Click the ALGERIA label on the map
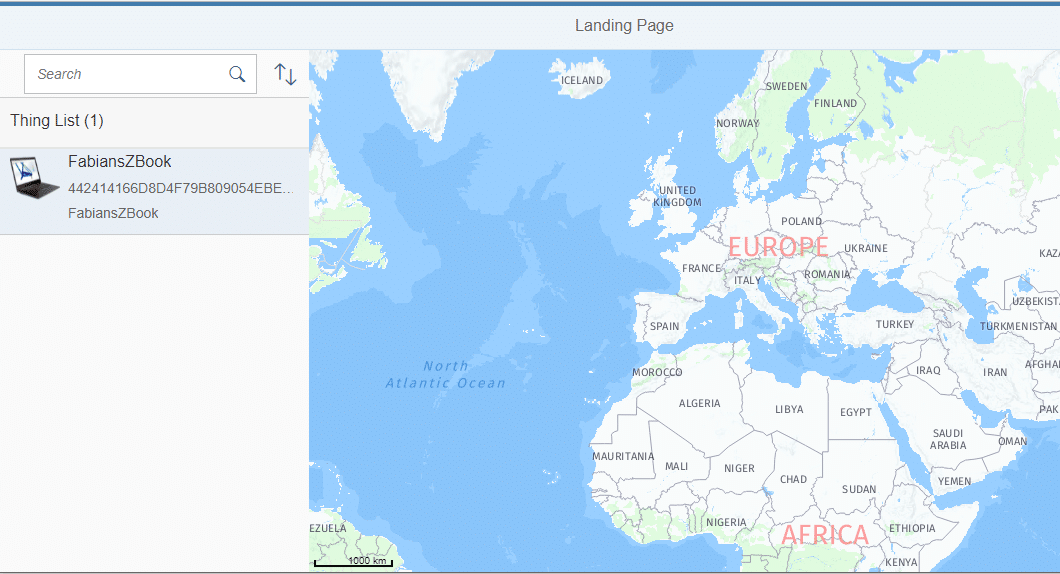Image resolution: width=1060 pixels, height=574 pixels. click(x=699, y=403)
